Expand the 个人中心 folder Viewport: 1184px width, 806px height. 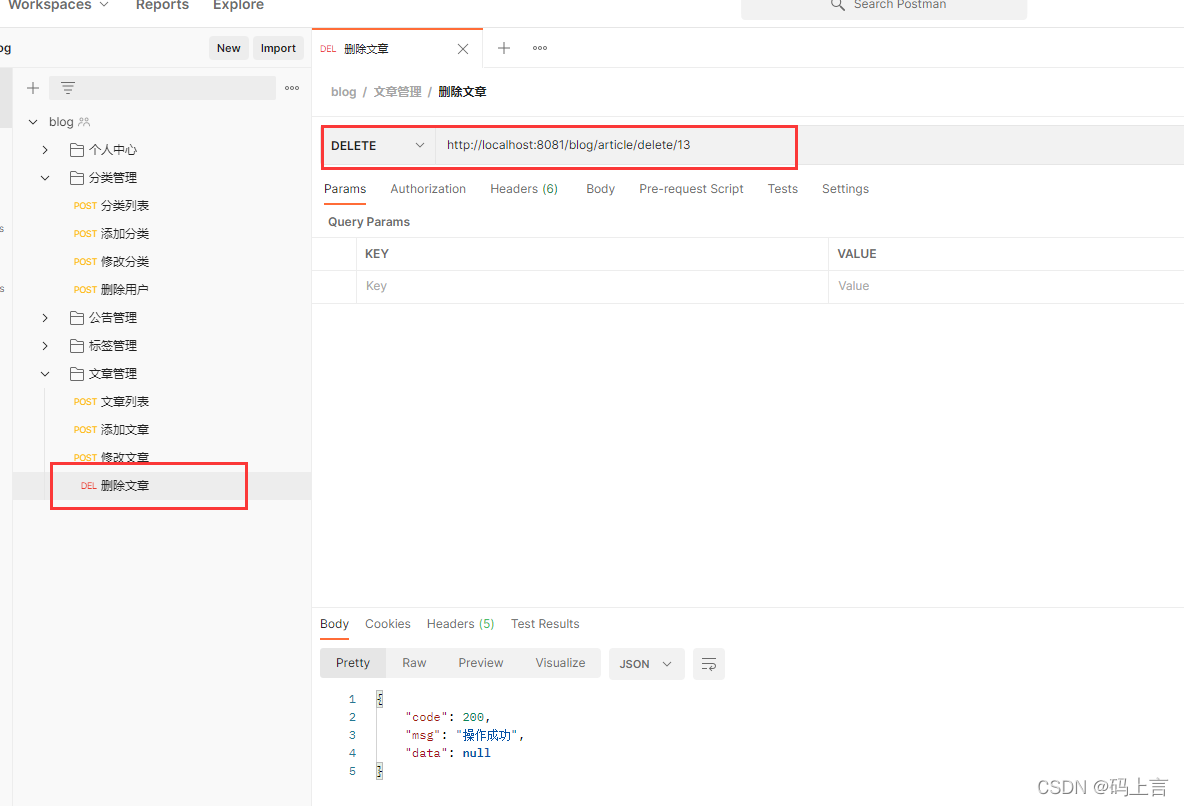[x=45, y=150]
